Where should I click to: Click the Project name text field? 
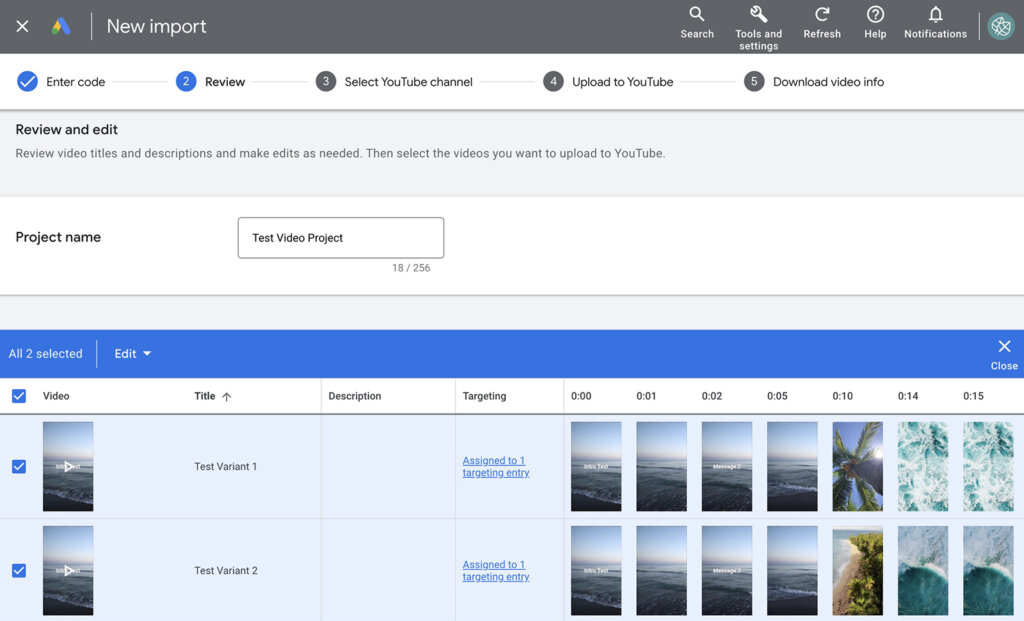[340, 238]
